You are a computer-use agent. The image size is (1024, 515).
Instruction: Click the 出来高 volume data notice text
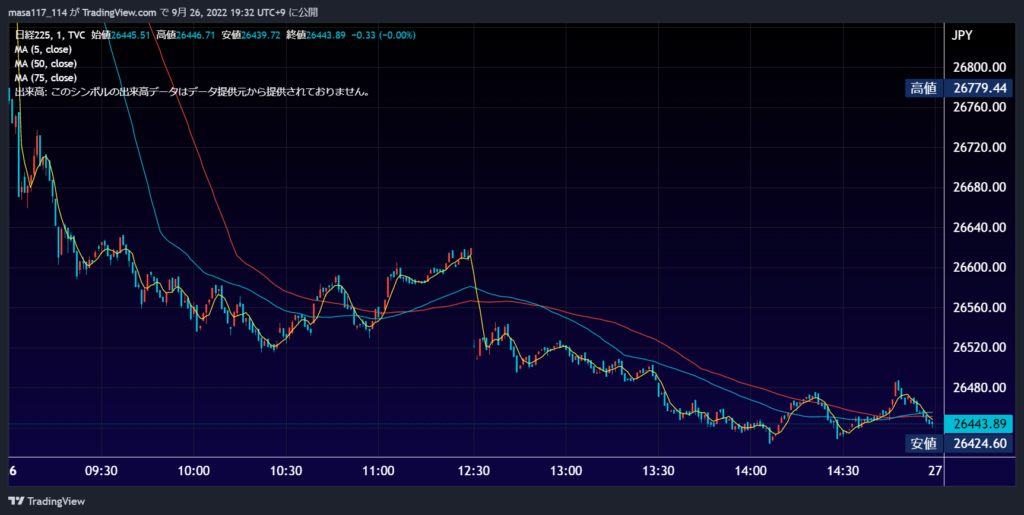click(x=193, y=92)
